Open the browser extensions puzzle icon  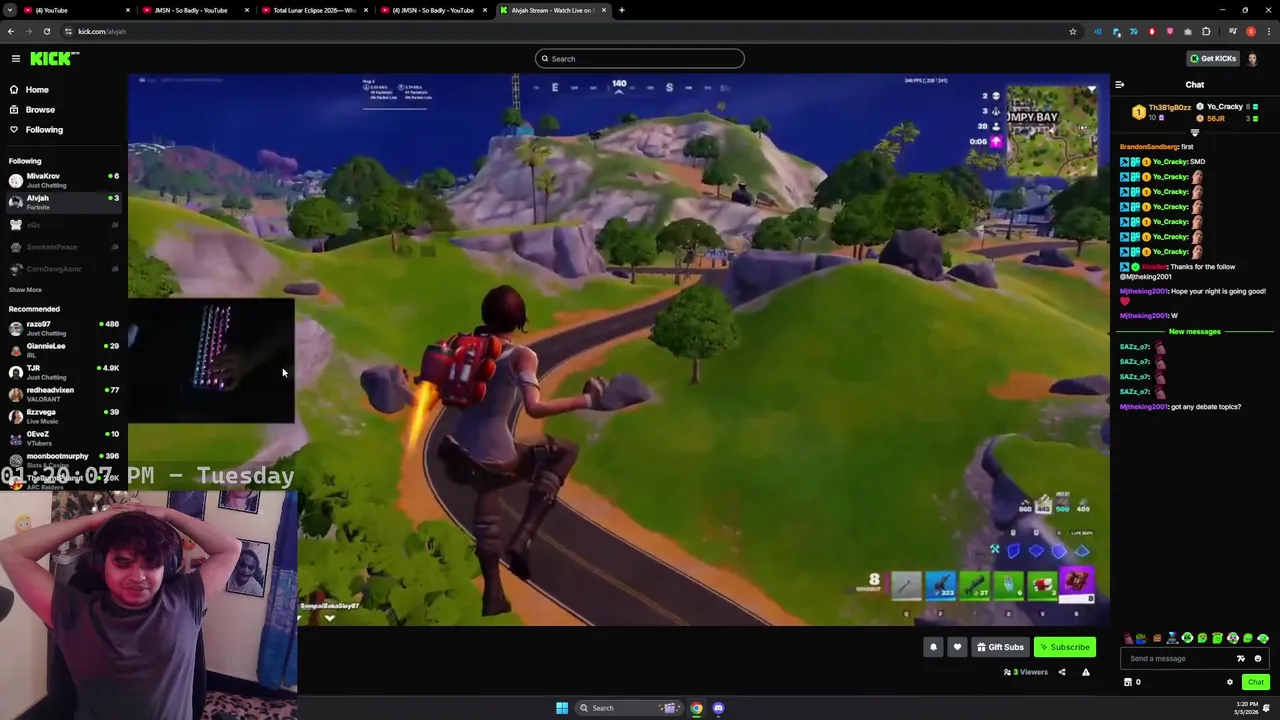point(1206,31)
